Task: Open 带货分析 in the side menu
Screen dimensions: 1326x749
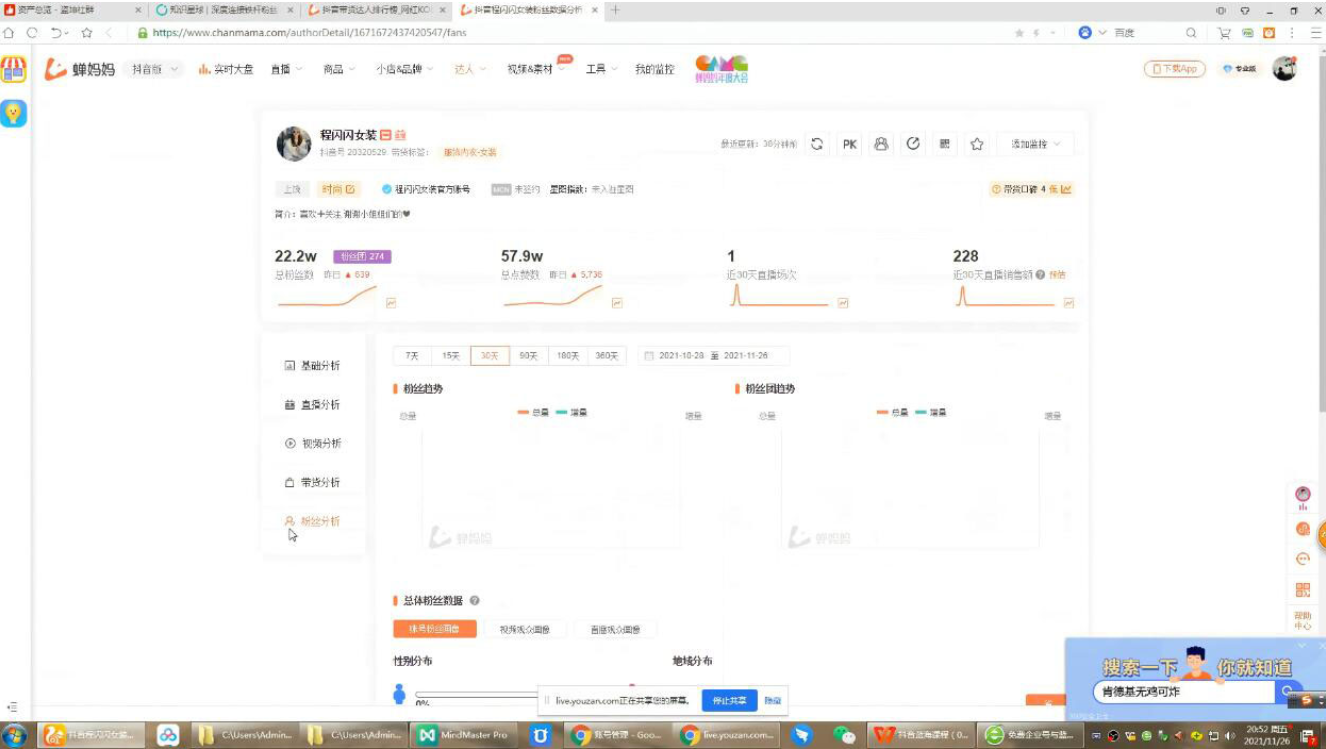Action: 312,483
